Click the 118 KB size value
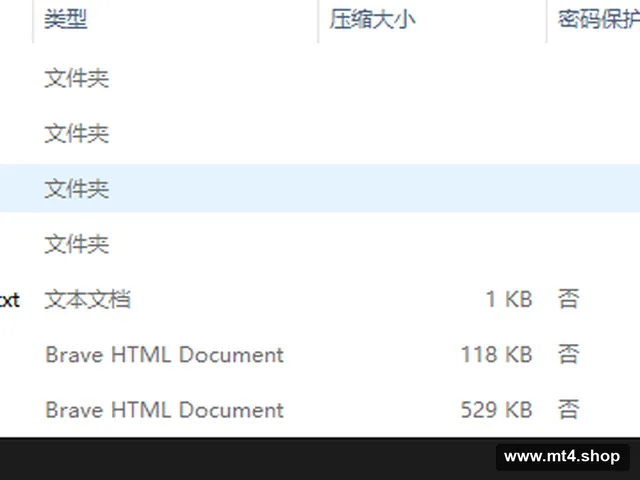 click(497, 354)
